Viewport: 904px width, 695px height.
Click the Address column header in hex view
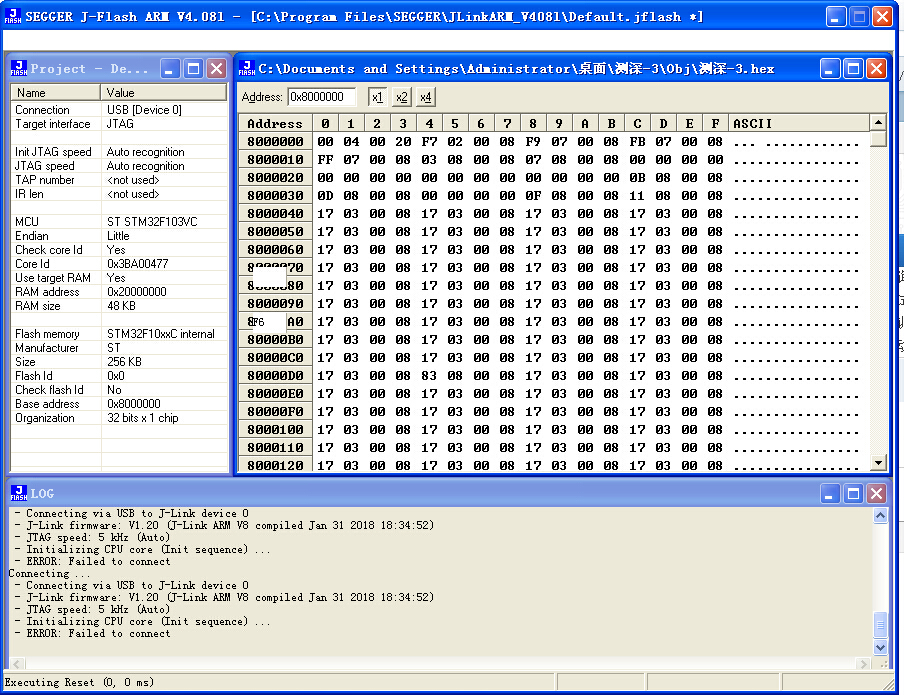pyautogui.click(x=275, y=123)
